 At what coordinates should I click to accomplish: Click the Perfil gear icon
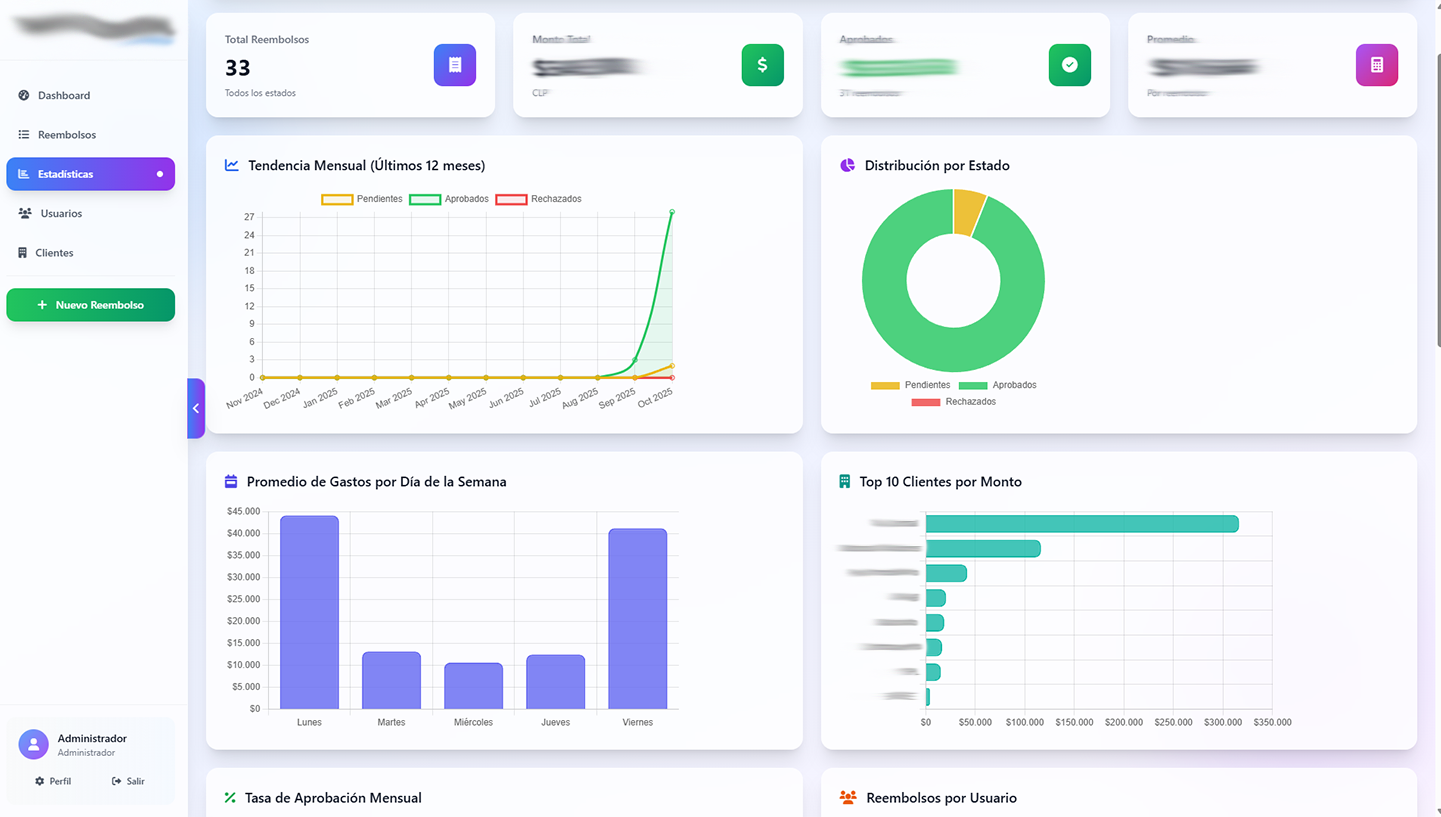pyautogui.click(x=40, y=781)
